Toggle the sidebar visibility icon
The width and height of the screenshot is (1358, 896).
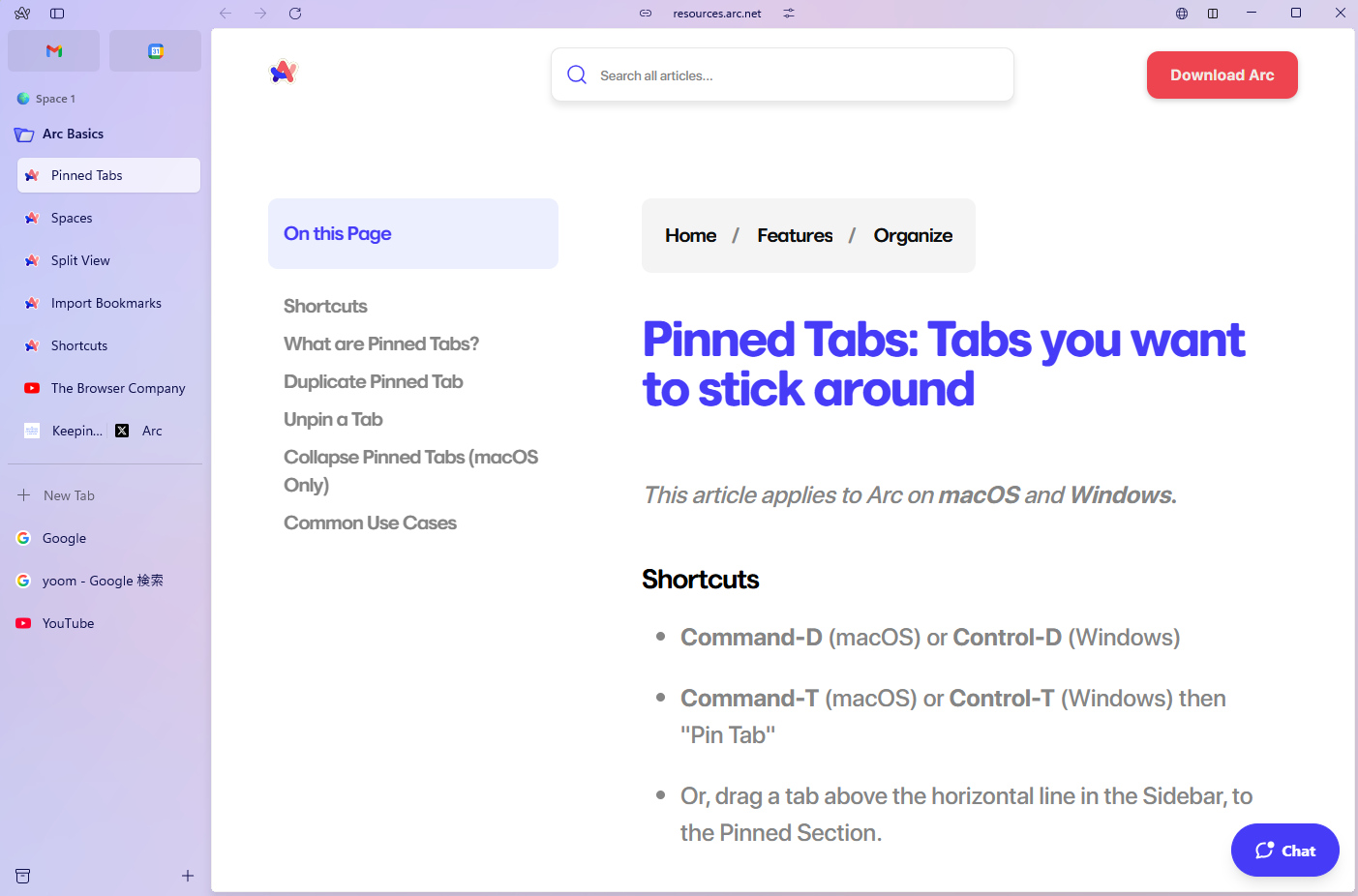[x=57, y=14]
